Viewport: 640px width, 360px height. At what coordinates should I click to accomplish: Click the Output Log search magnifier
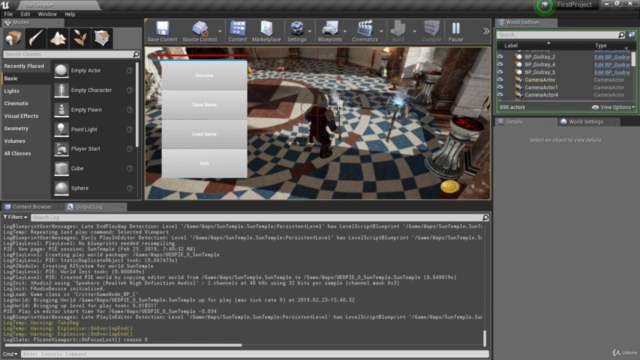coord(485,218)
